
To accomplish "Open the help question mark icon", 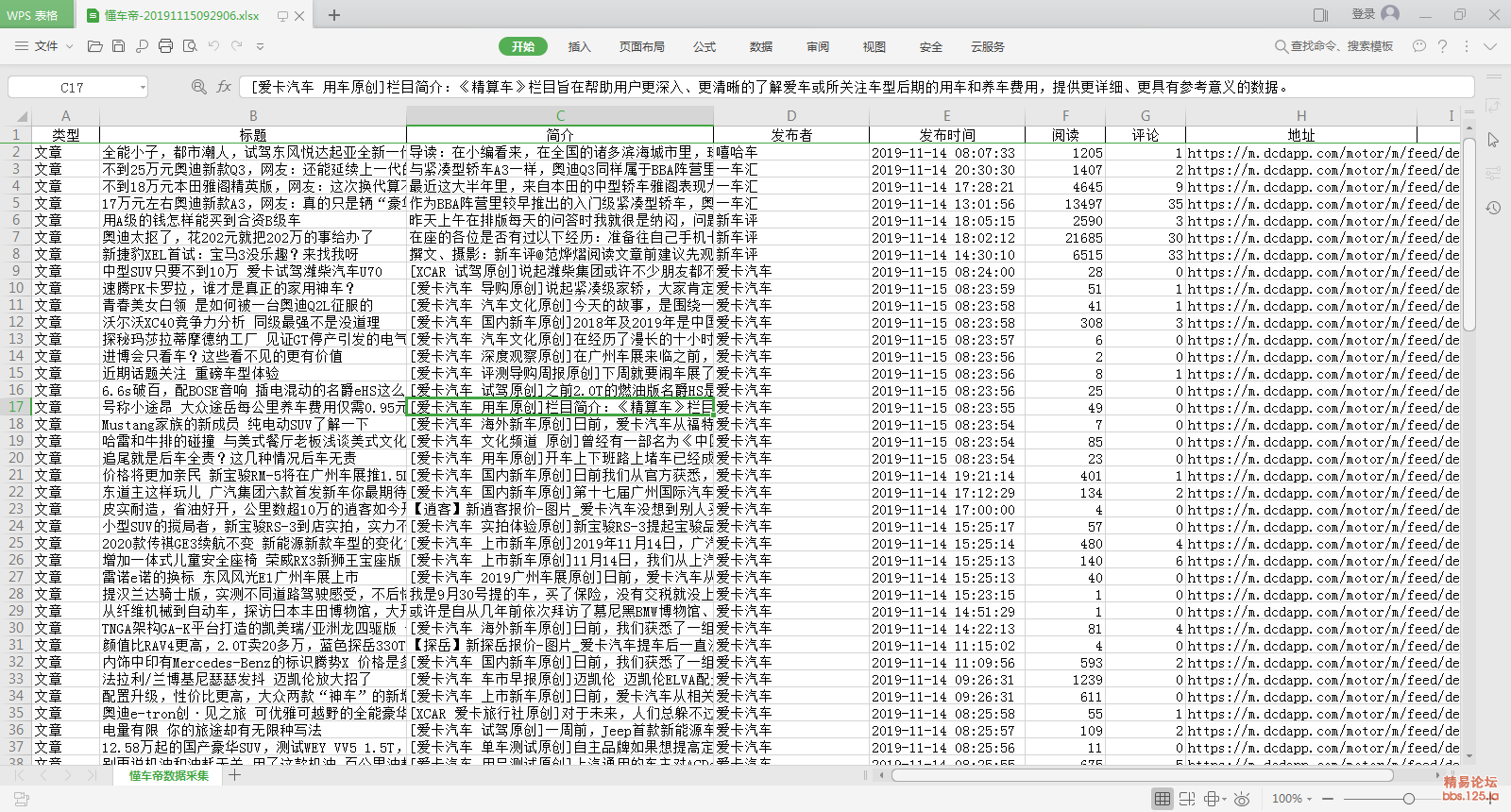I will coord(1442,46).
